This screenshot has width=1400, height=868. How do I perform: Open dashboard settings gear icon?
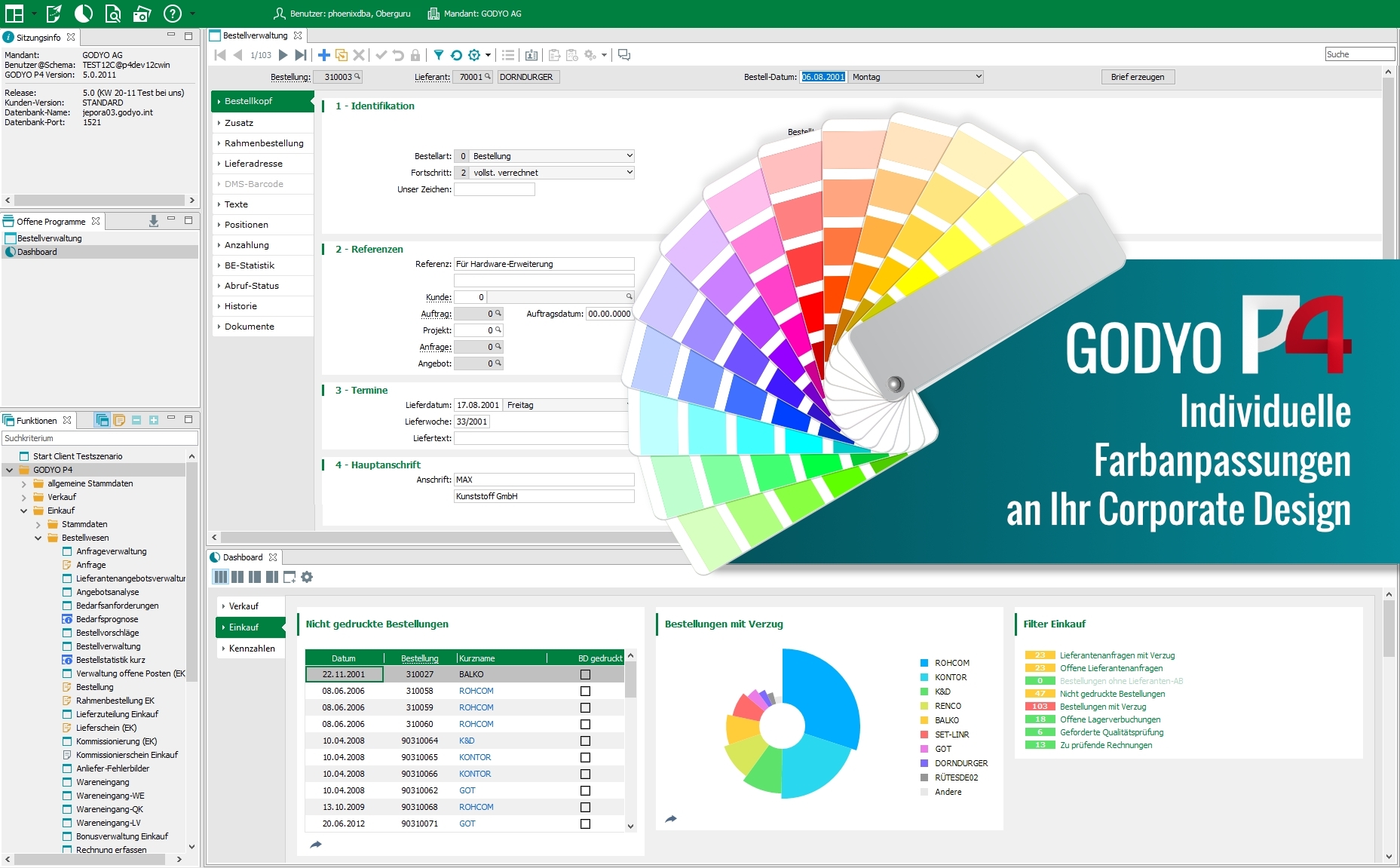tap(307, 577)
